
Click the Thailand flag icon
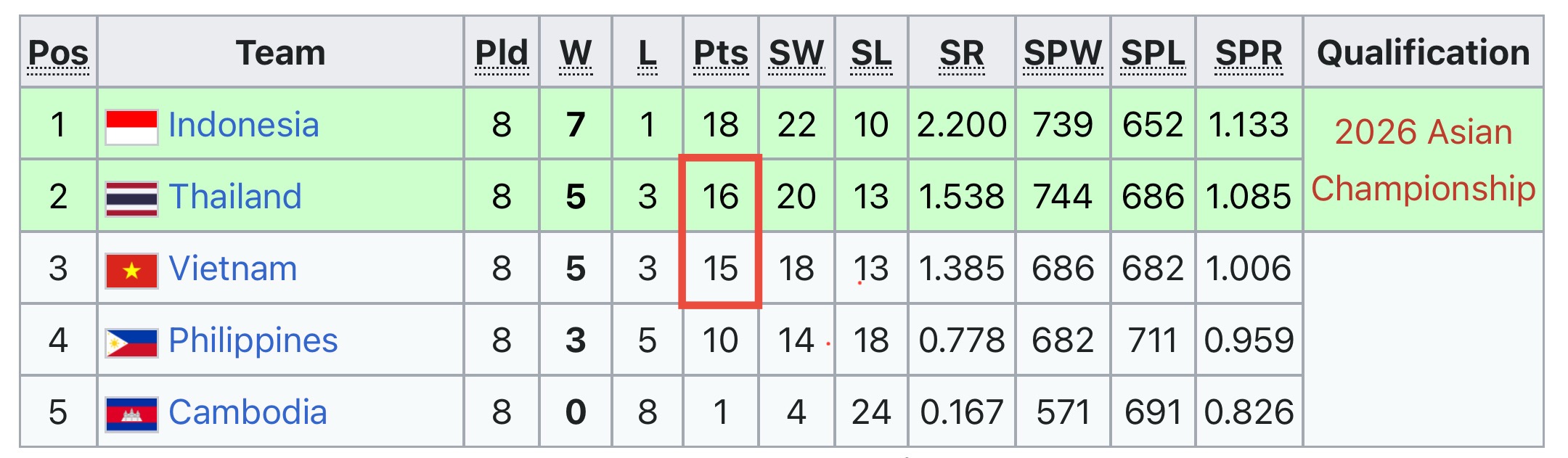pos(131,199)
